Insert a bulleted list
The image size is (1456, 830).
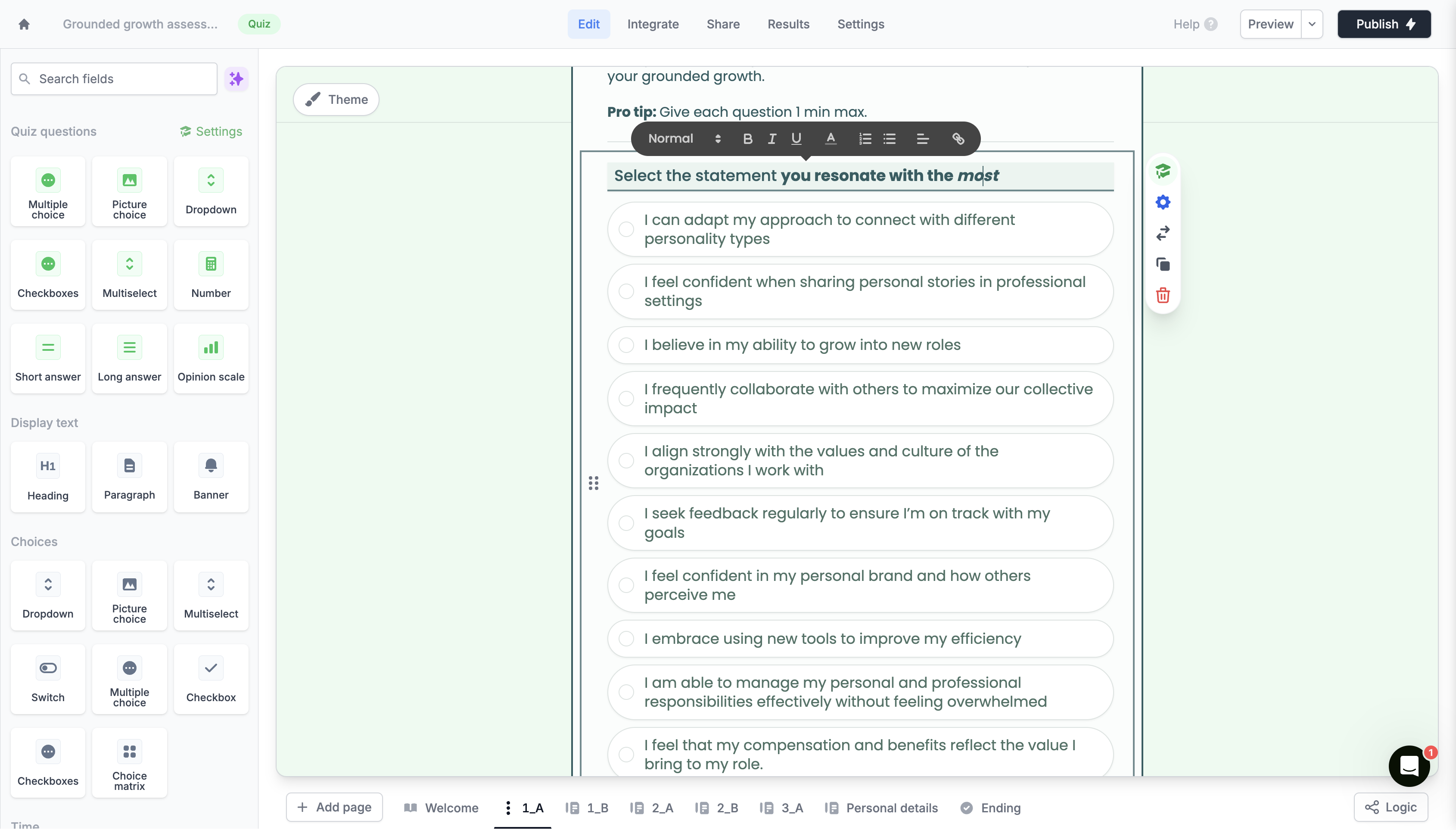pyautogui.click(x=889, y=138)
